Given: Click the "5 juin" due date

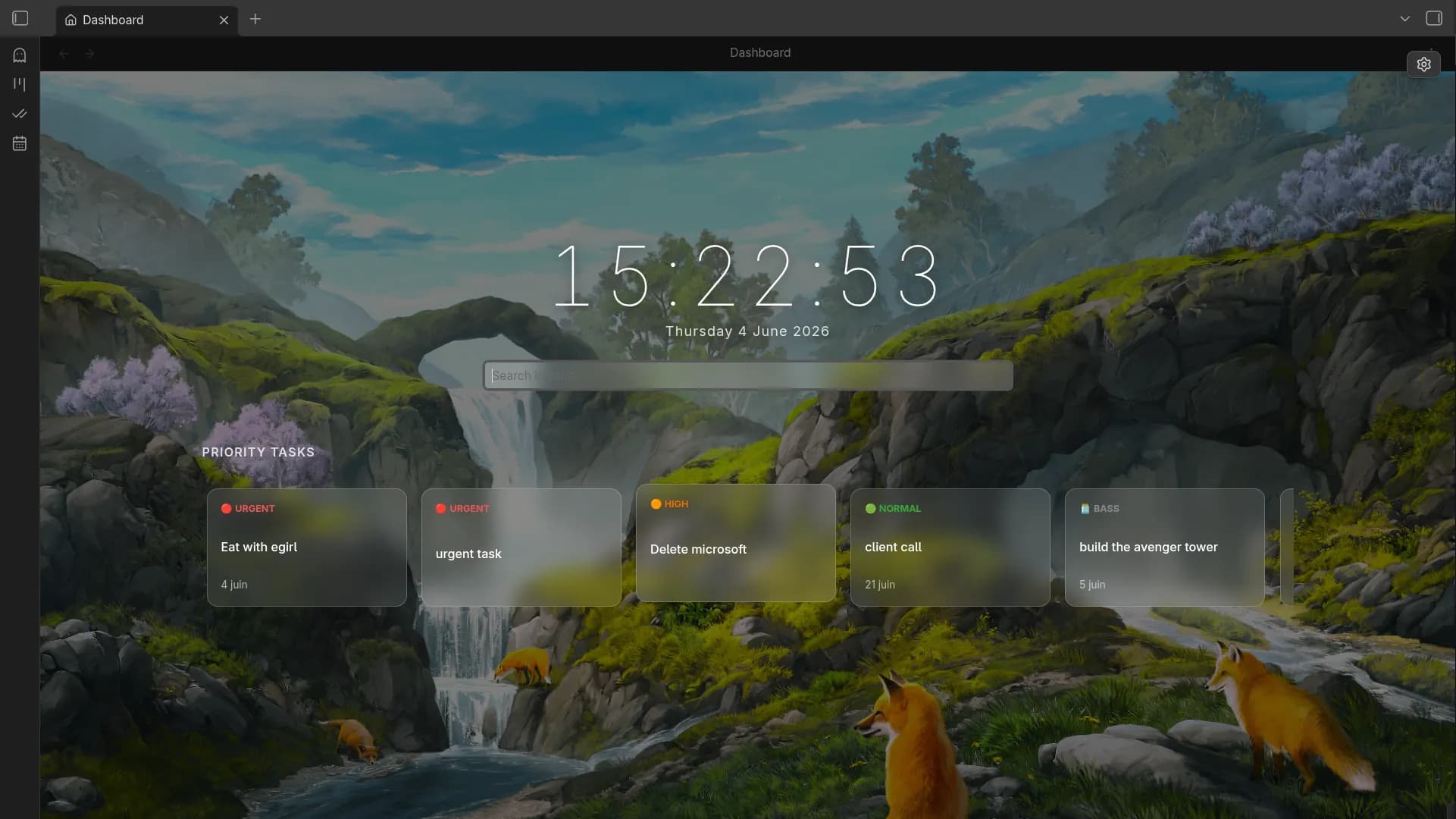Looking at the screenshot, I should tap(1092, 585).
